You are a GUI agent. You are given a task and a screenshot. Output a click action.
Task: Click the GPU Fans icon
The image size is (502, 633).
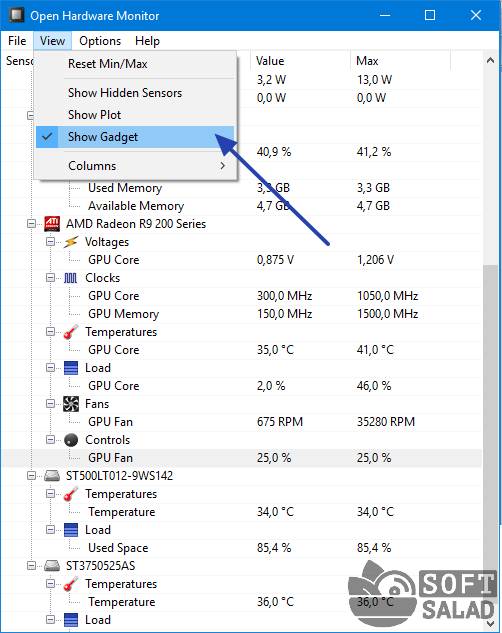tap(71, 404)
